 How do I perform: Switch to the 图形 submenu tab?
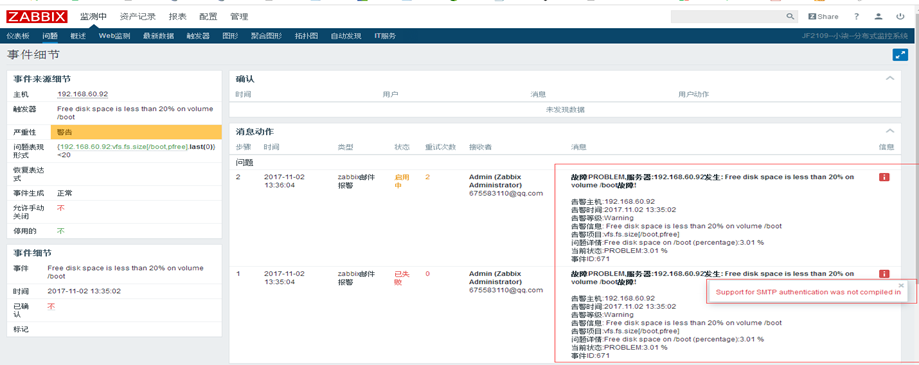click(x=230, y=36)
